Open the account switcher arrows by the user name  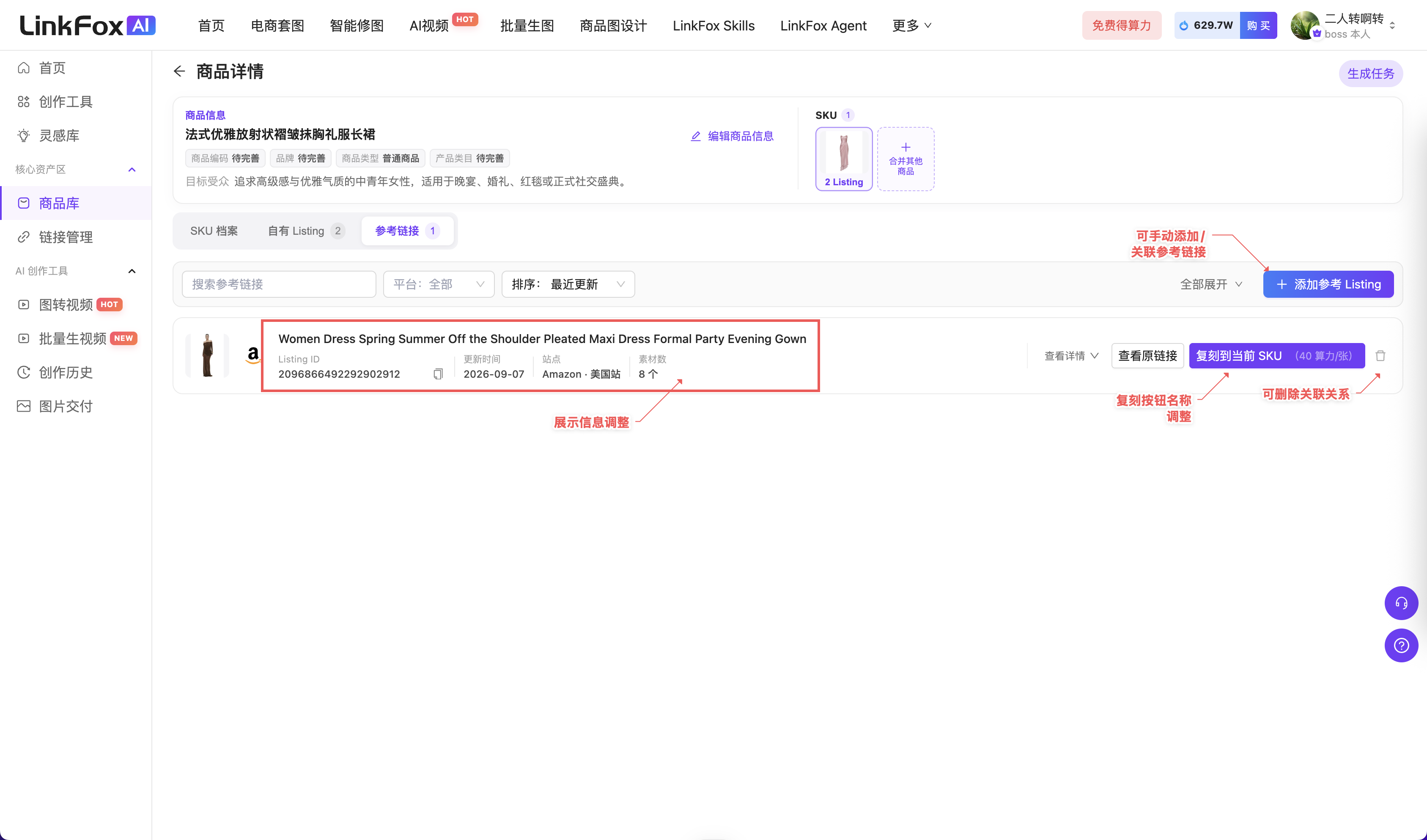(1392, 25)
